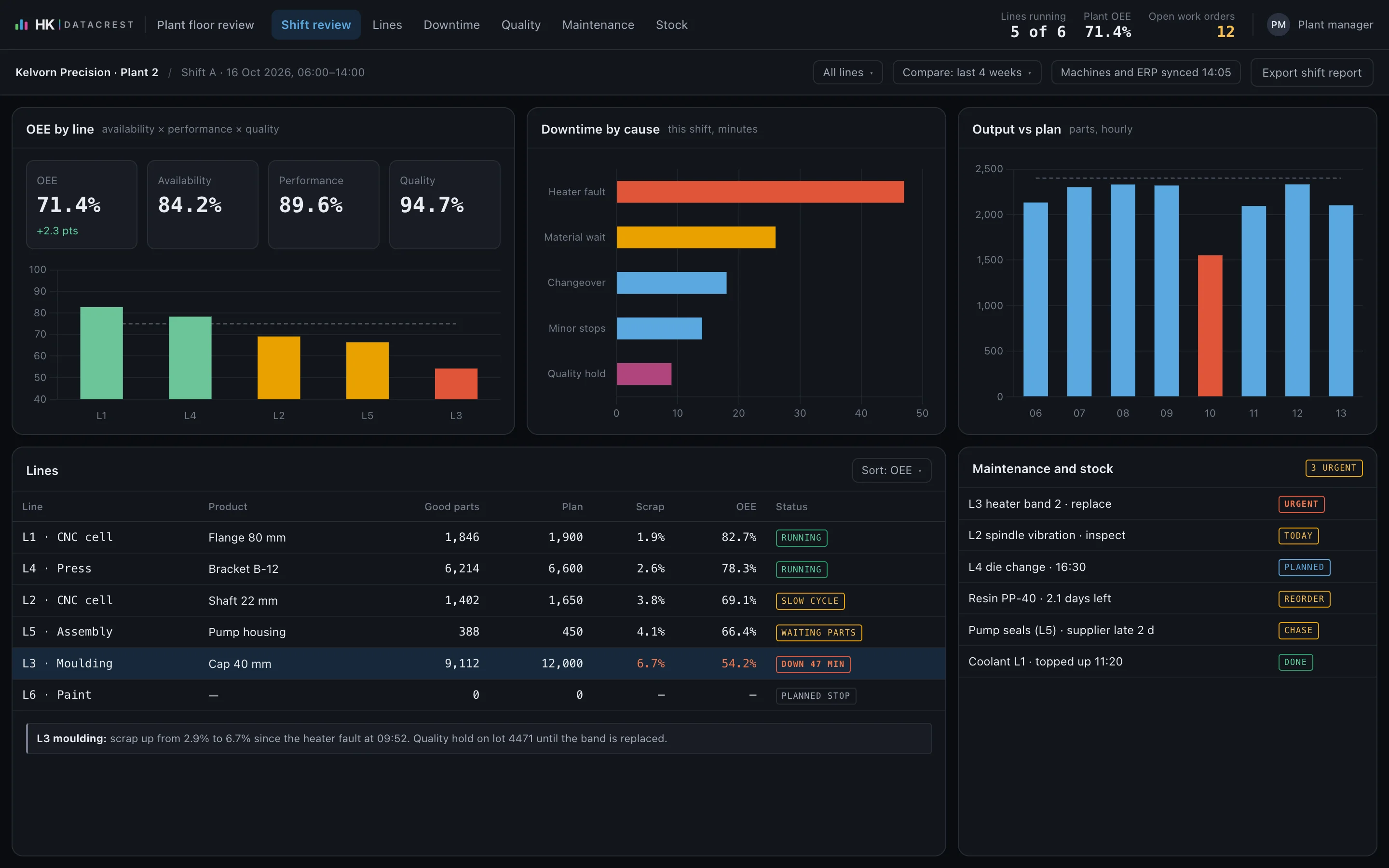Open Coolant L1 · topped up 11:20 item
Screen dimensions: 1389x868
tap(1168, 662)
